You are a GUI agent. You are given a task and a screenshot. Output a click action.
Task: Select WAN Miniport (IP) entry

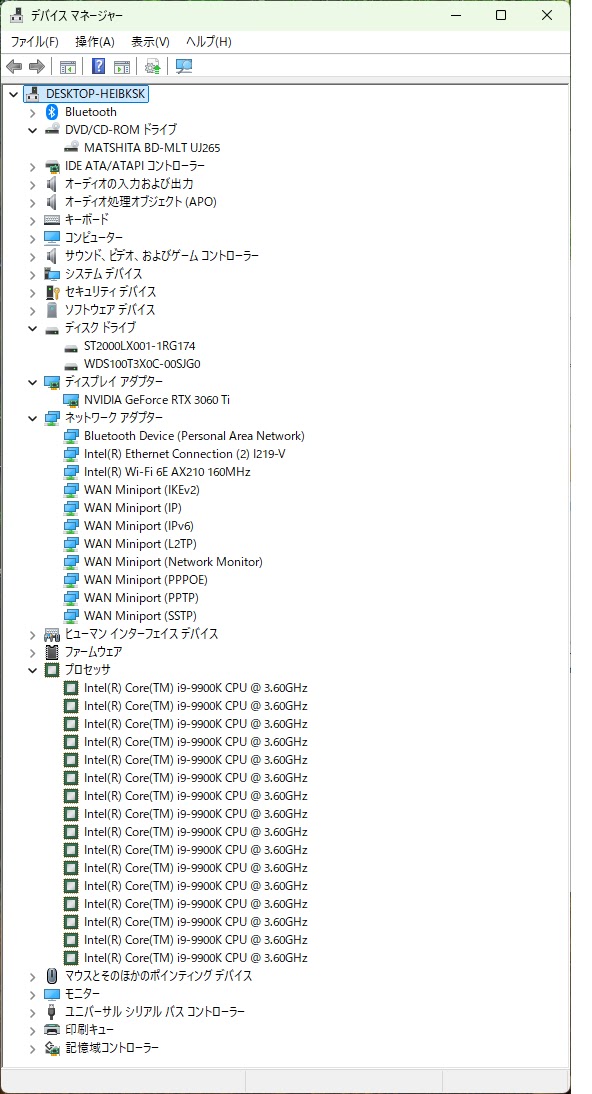(133, 508)
